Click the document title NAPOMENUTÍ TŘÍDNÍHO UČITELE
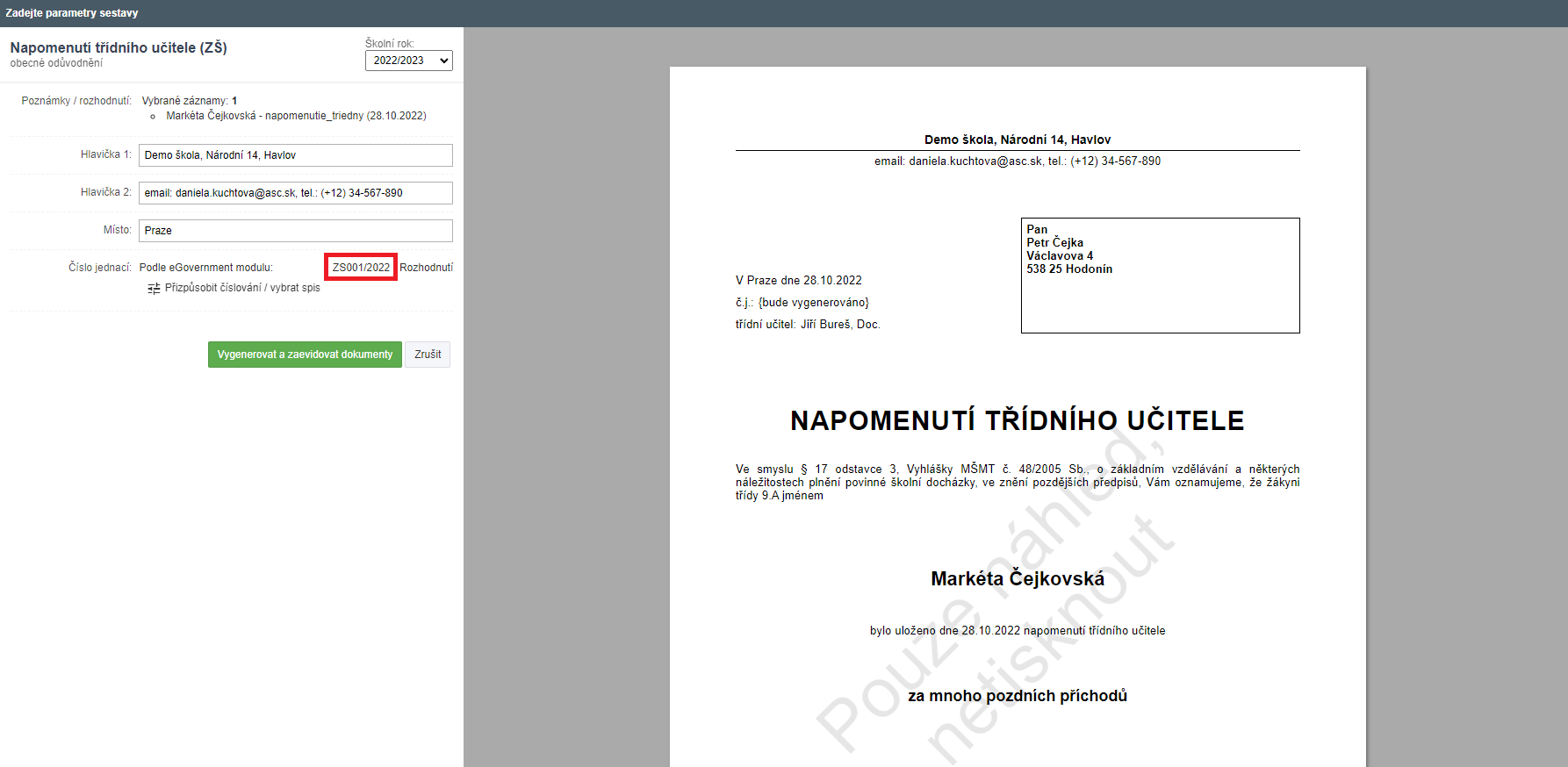Screen dimensions: 1568x767 click(1018, 420)
